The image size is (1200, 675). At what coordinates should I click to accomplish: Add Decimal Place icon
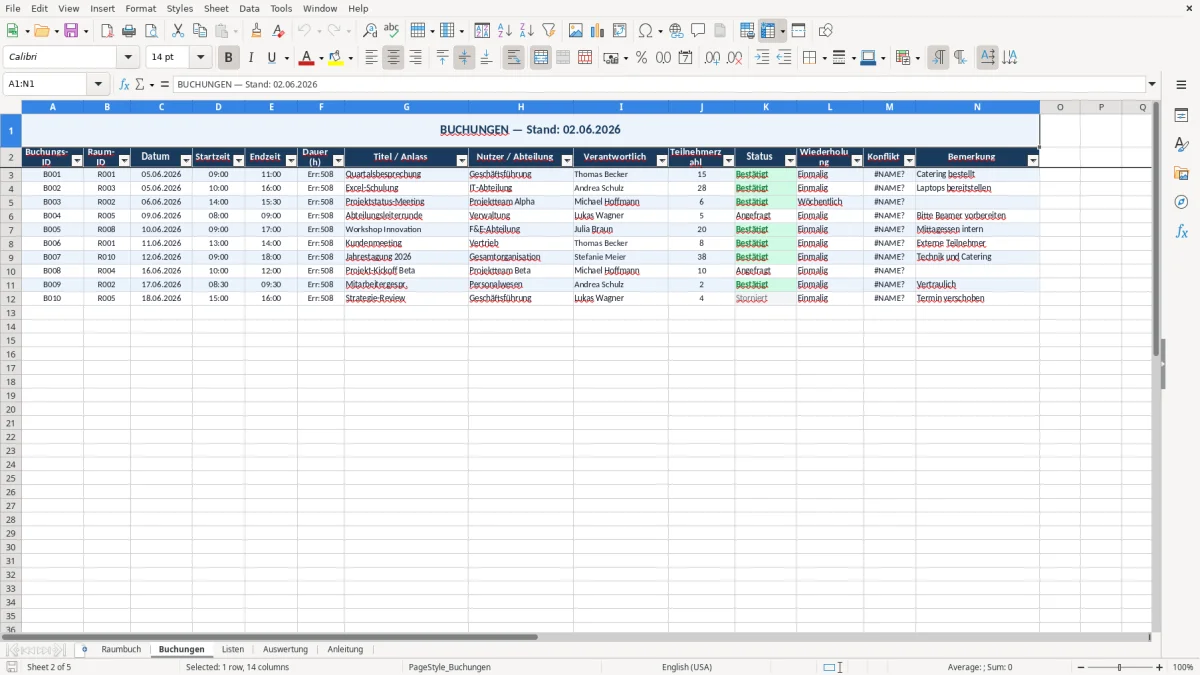click(x=712, y=58)
